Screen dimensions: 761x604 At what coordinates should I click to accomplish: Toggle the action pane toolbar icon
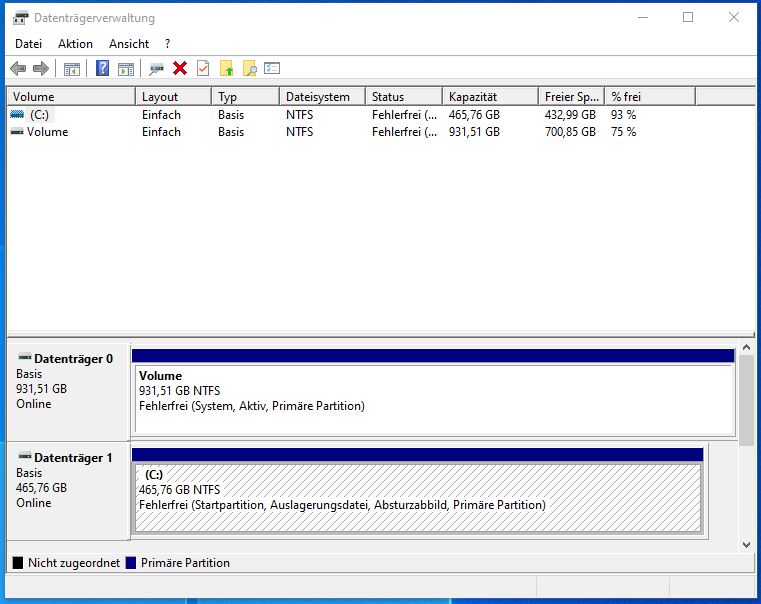[x=126, y=69]
